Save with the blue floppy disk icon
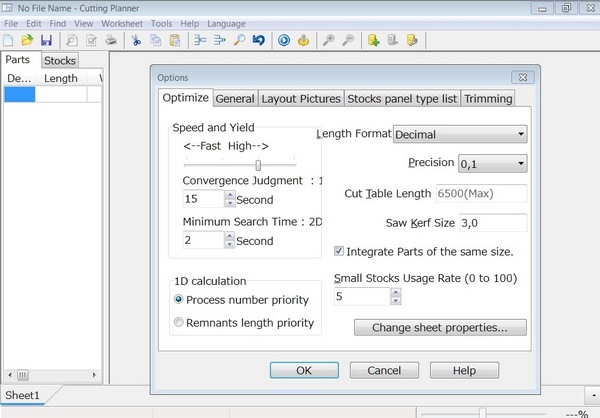The height and width of the screenshot is (418, 600). click(46, 40)
